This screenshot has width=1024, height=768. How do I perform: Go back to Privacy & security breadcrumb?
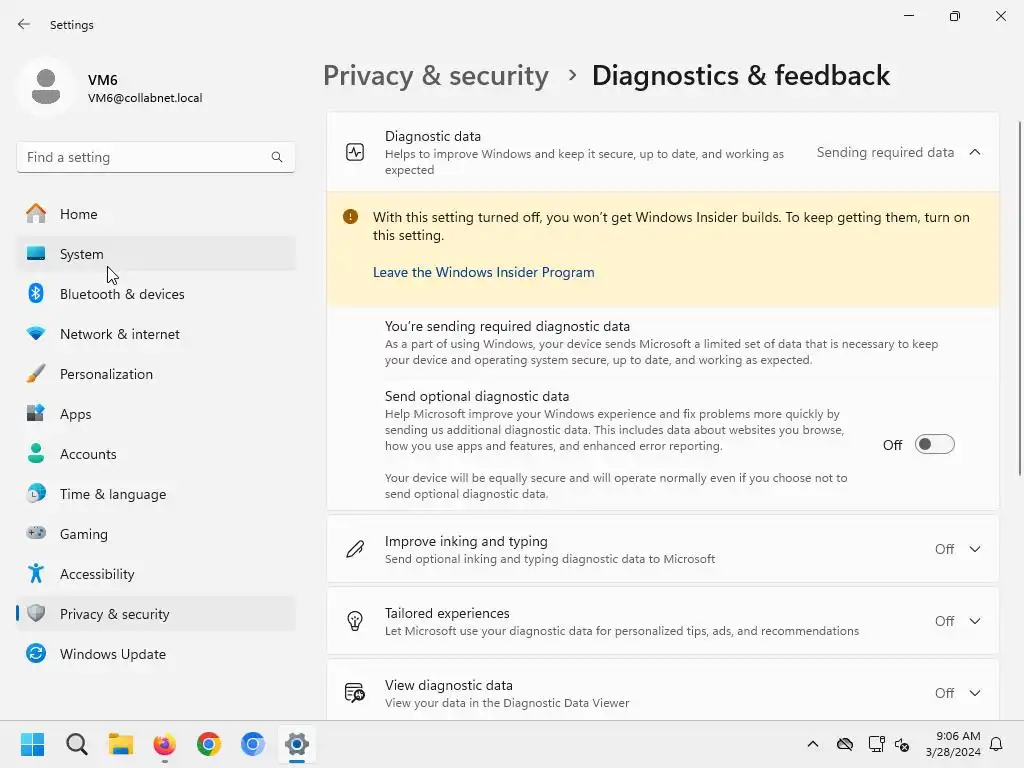pyautogui.click(x=436, y=76)
